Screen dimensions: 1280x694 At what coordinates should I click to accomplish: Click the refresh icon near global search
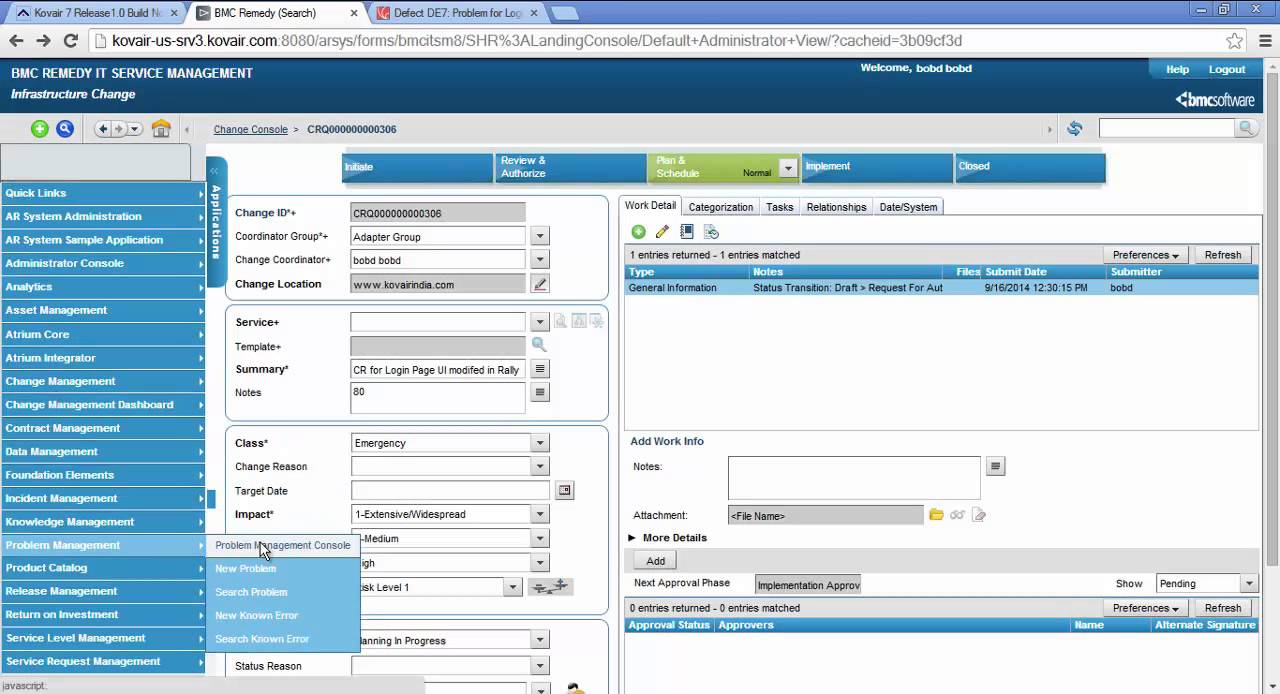pyautogui.click(x=1074, y=129)
